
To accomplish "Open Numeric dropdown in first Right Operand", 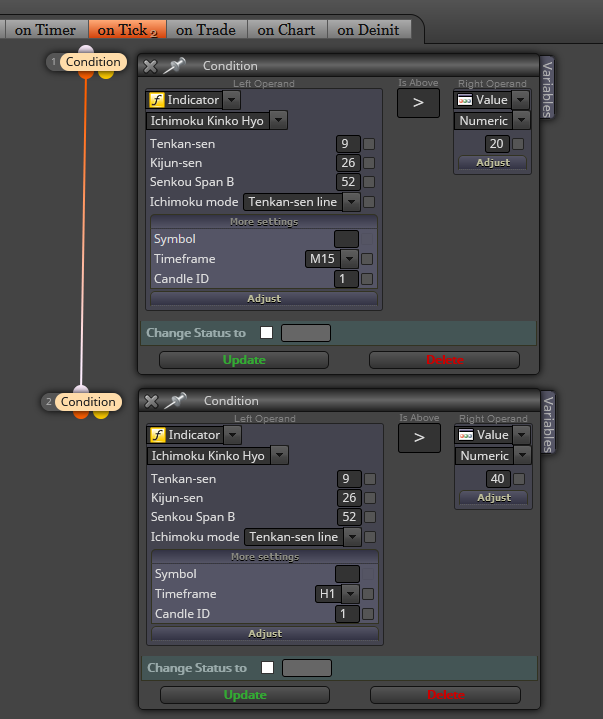I will (x=521, y=121).
